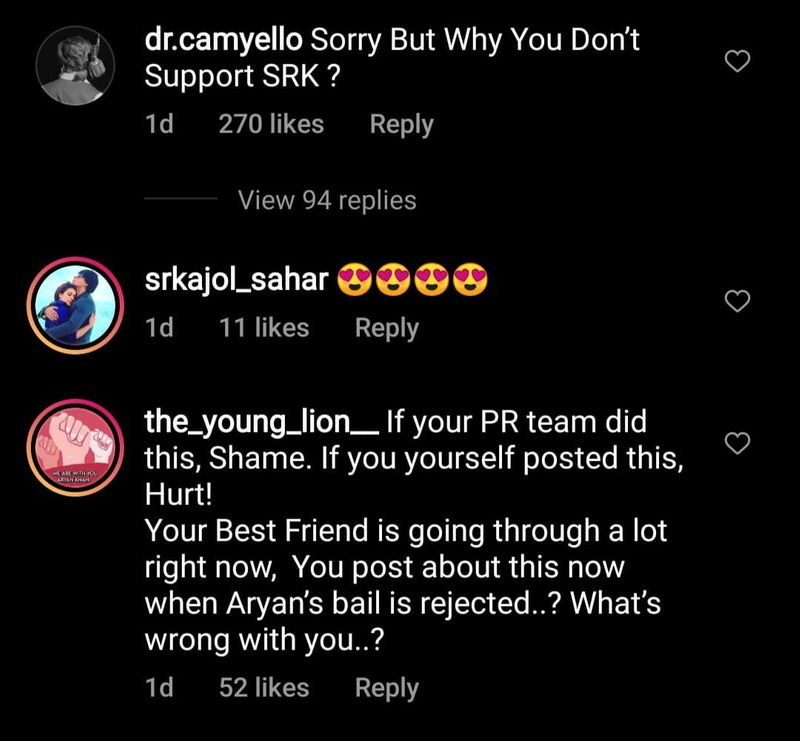Open srkajol_sahar profile picture story ring
Viewport: 800px width, 741px height.
point(71,307)
